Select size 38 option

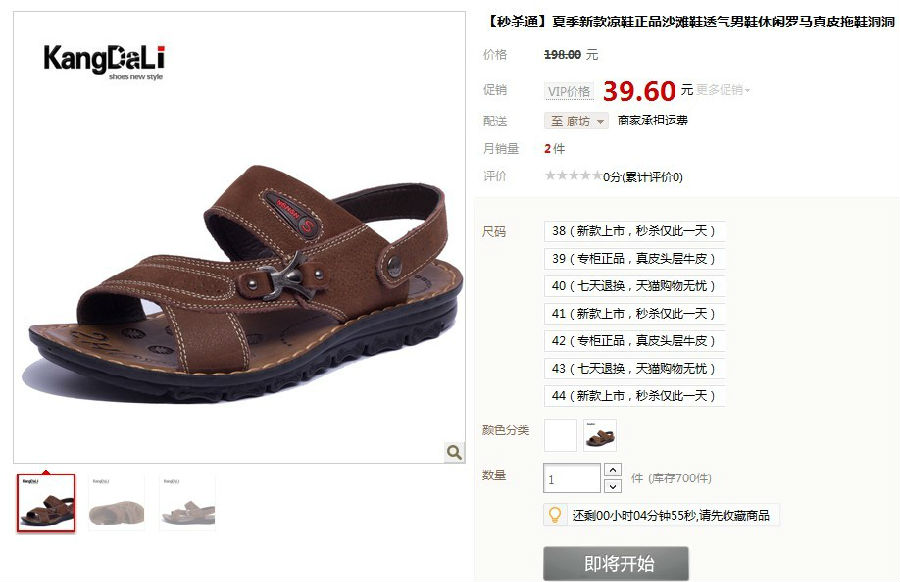click(x=634, y=231)
